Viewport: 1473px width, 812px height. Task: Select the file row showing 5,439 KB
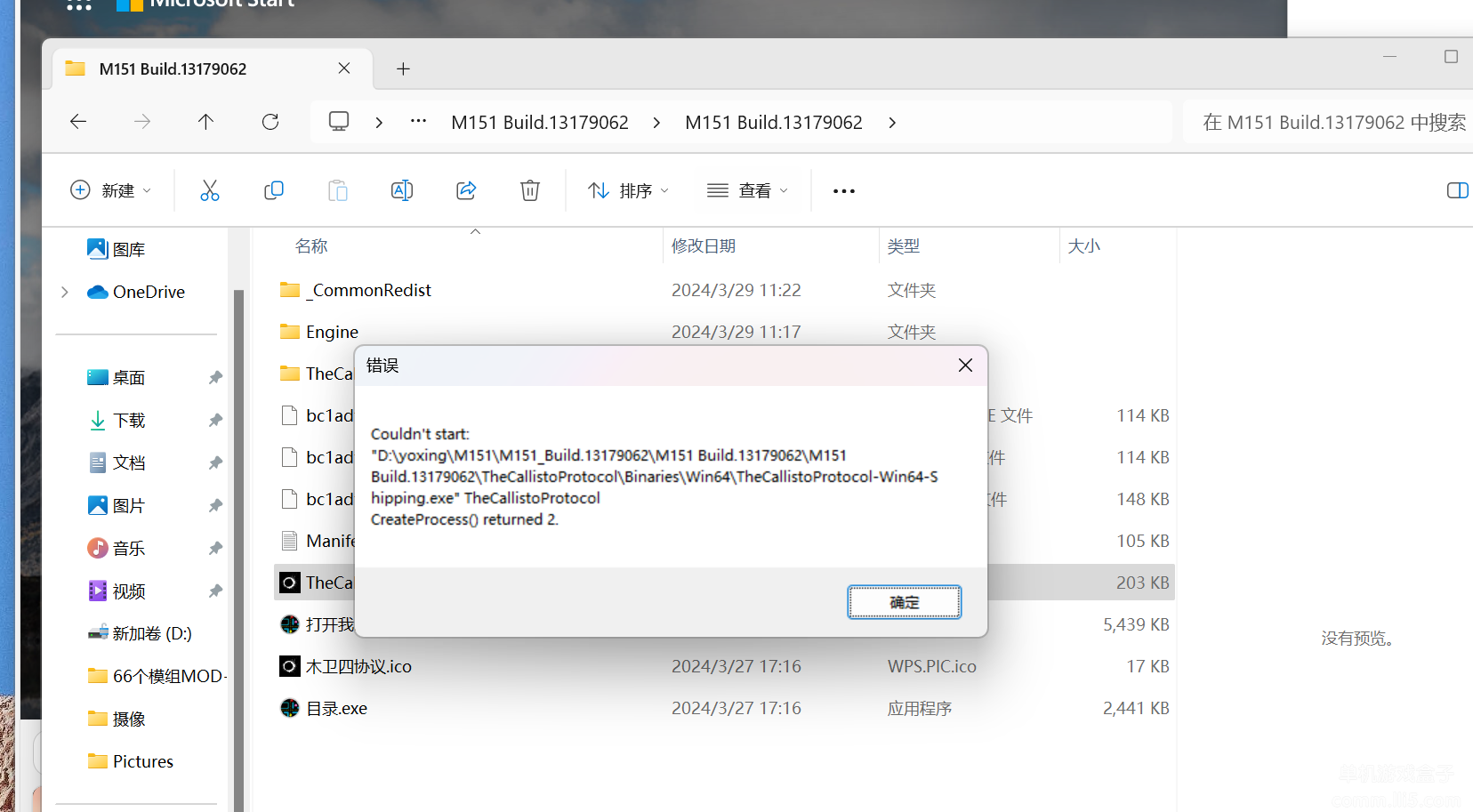click(x=724, y=624)
